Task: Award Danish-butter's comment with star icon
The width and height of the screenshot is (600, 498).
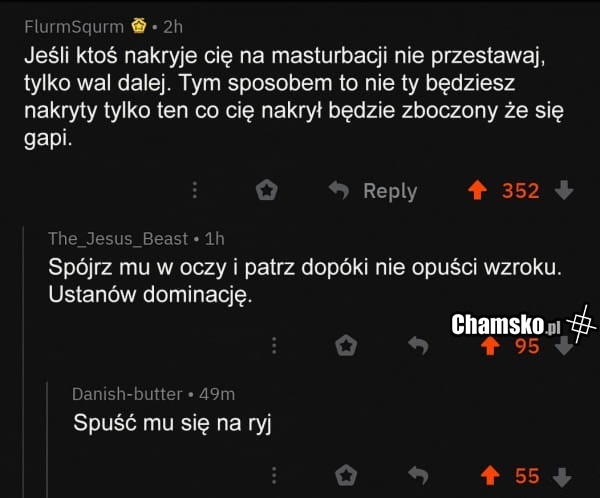Action: pos(346,475)
